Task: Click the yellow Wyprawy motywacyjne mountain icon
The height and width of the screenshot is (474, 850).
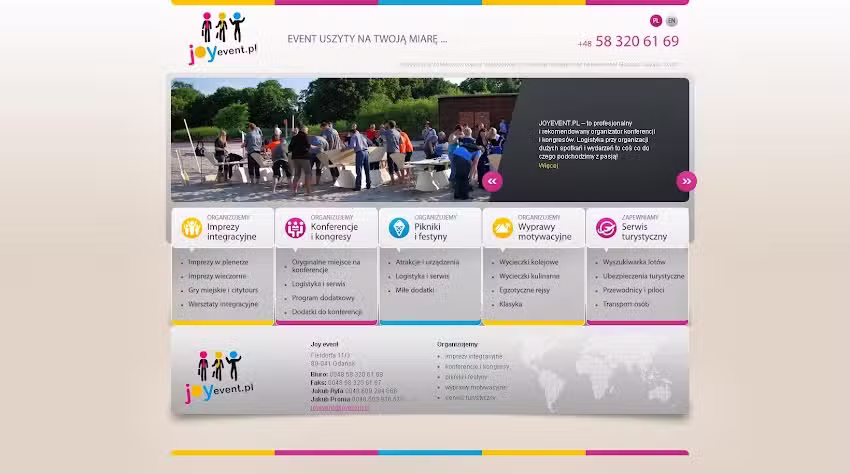Action: pos(503,228)
